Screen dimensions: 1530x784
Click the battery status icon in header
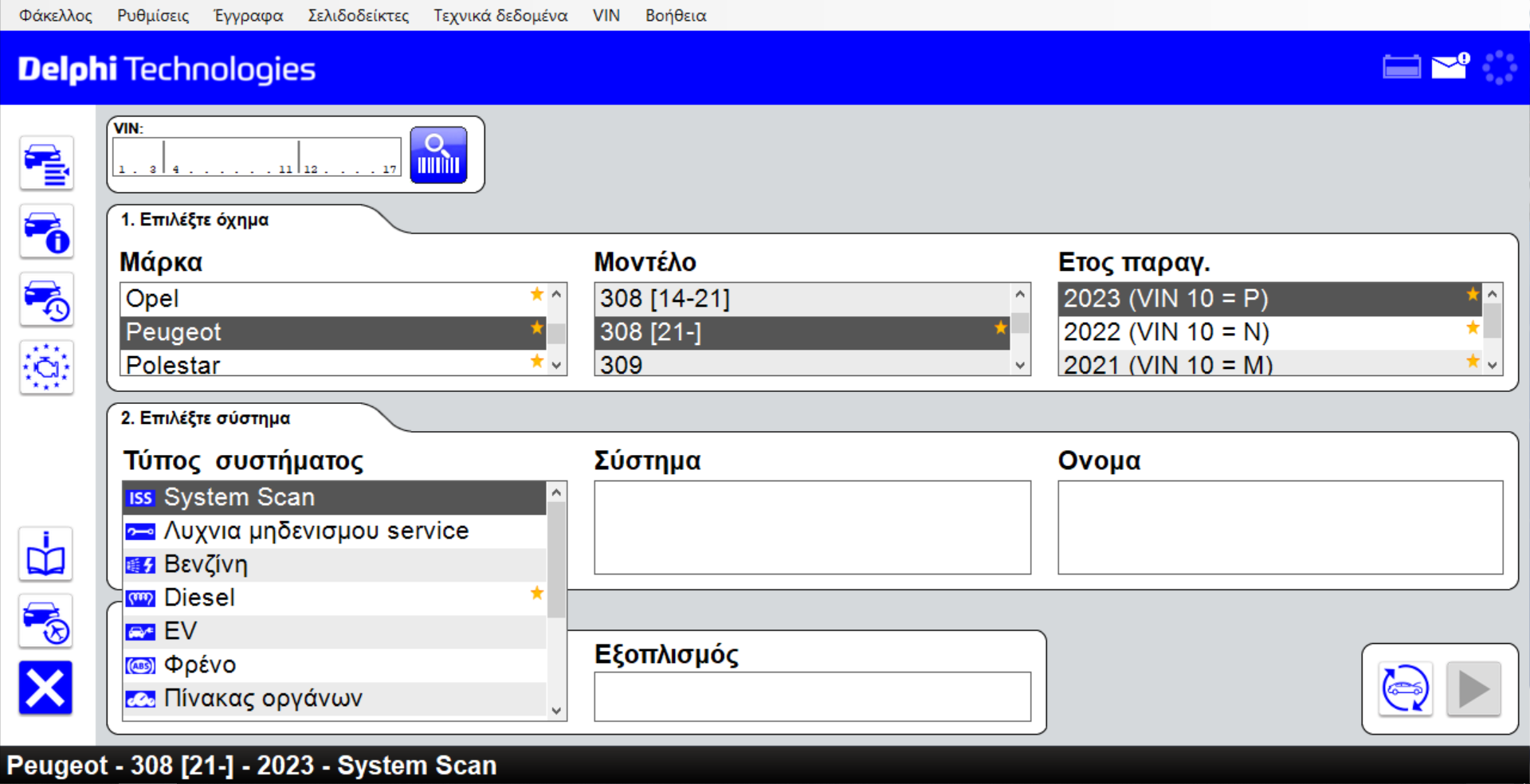pos(1402,68)
